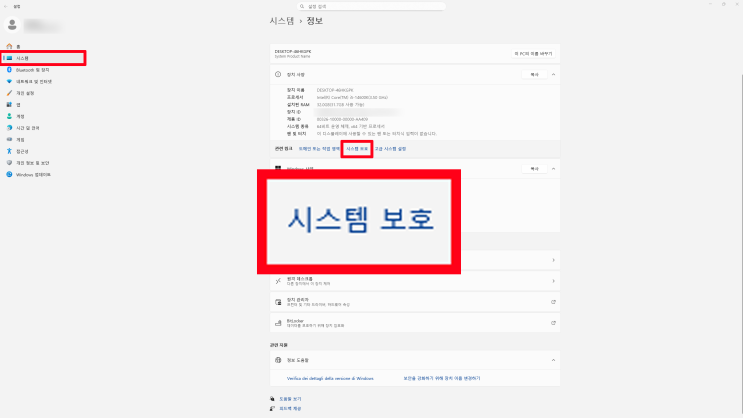The image size is (743, 418).
Task: Click the 개인 설정 paintbrush icon
Action: [x=9, y=93]
